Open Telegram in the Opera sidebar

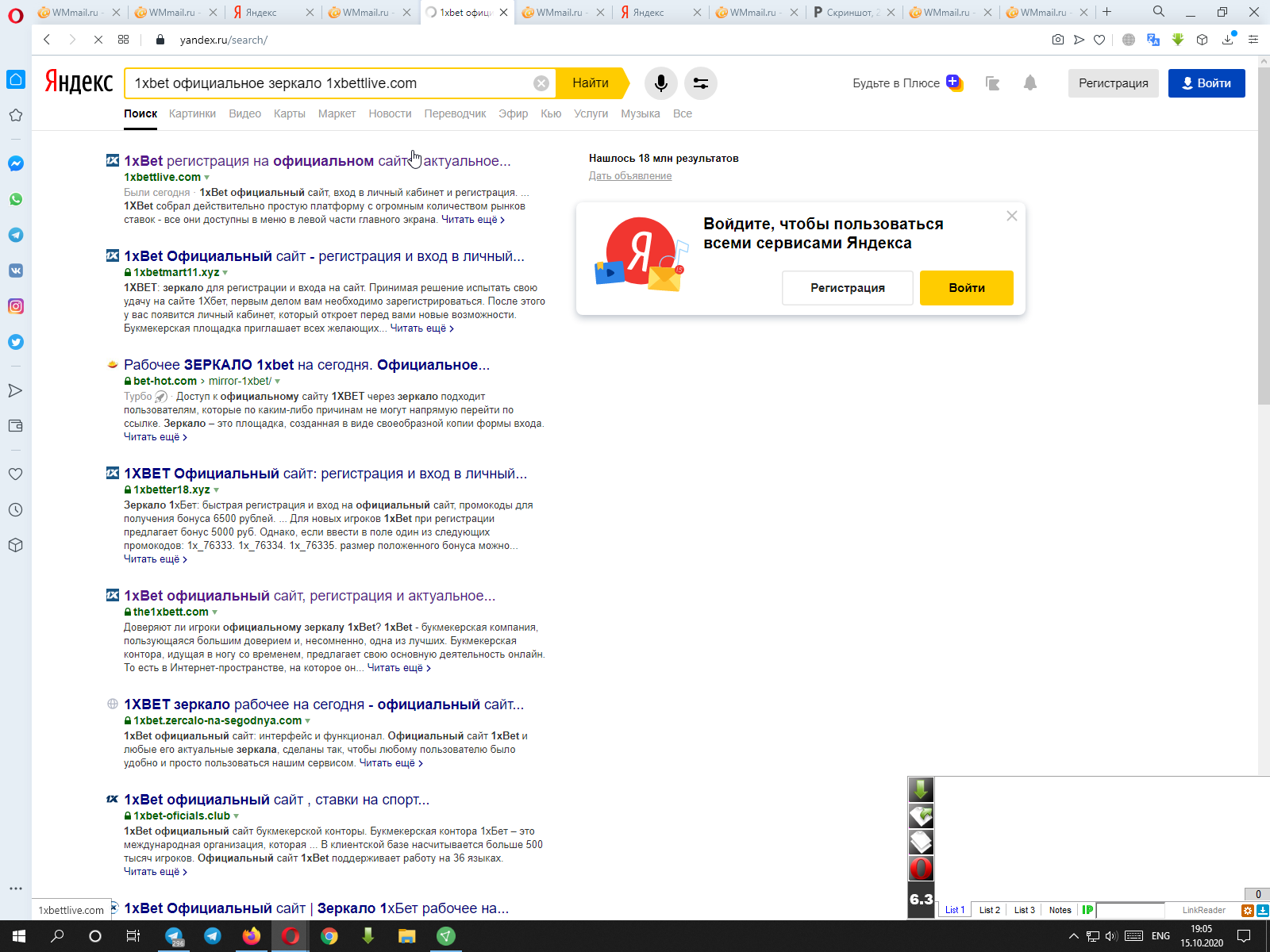point(16,235)
